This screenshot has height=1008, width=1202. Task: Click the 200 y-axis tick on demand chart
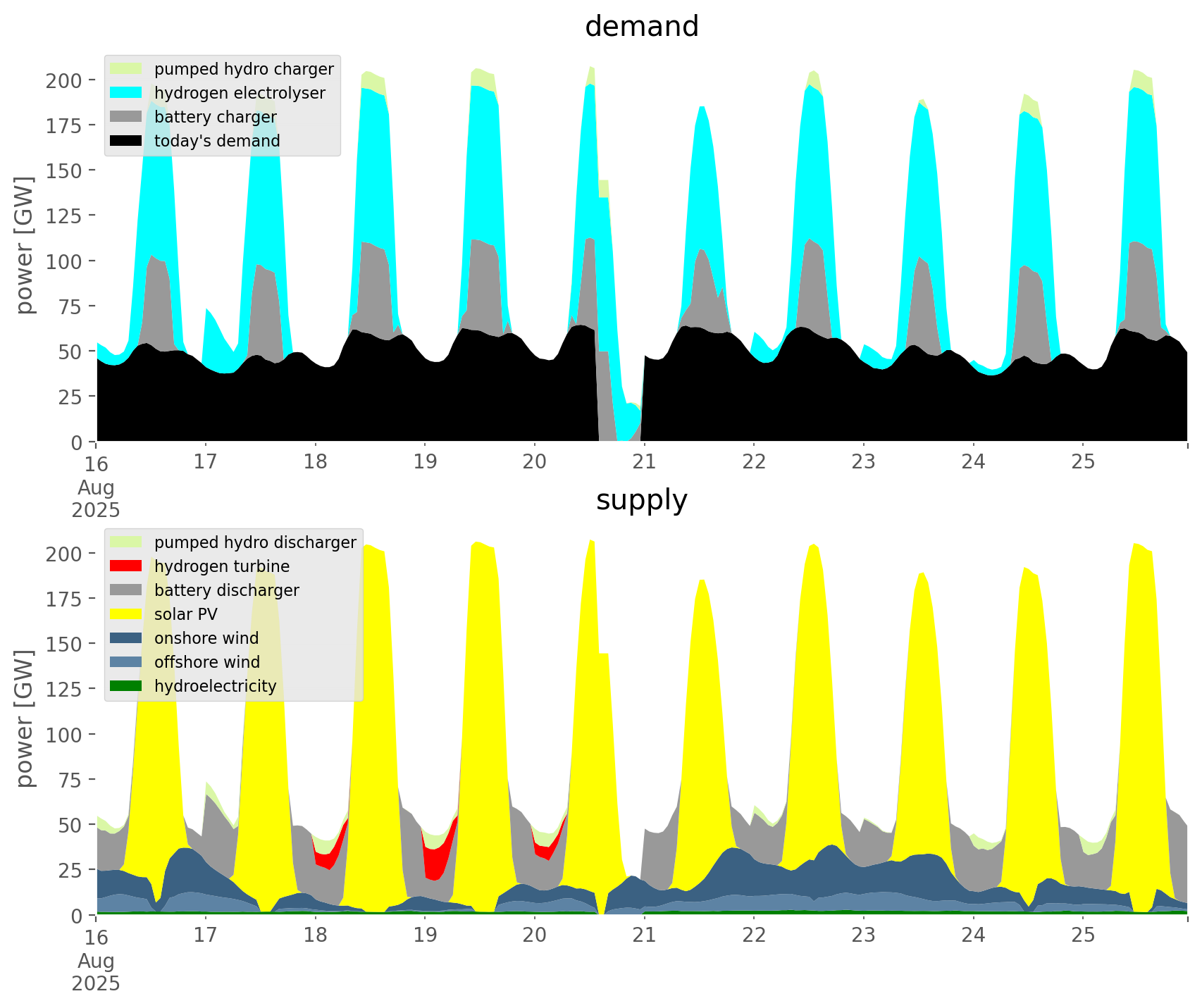[65, 80]
